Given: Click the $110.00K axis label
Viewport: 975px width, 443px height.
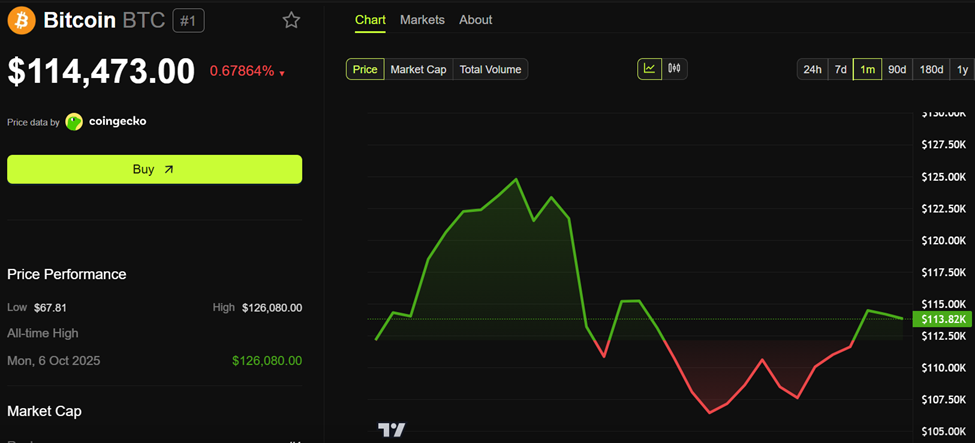Looking at the screenshot, I should click(x=944, y=368).
